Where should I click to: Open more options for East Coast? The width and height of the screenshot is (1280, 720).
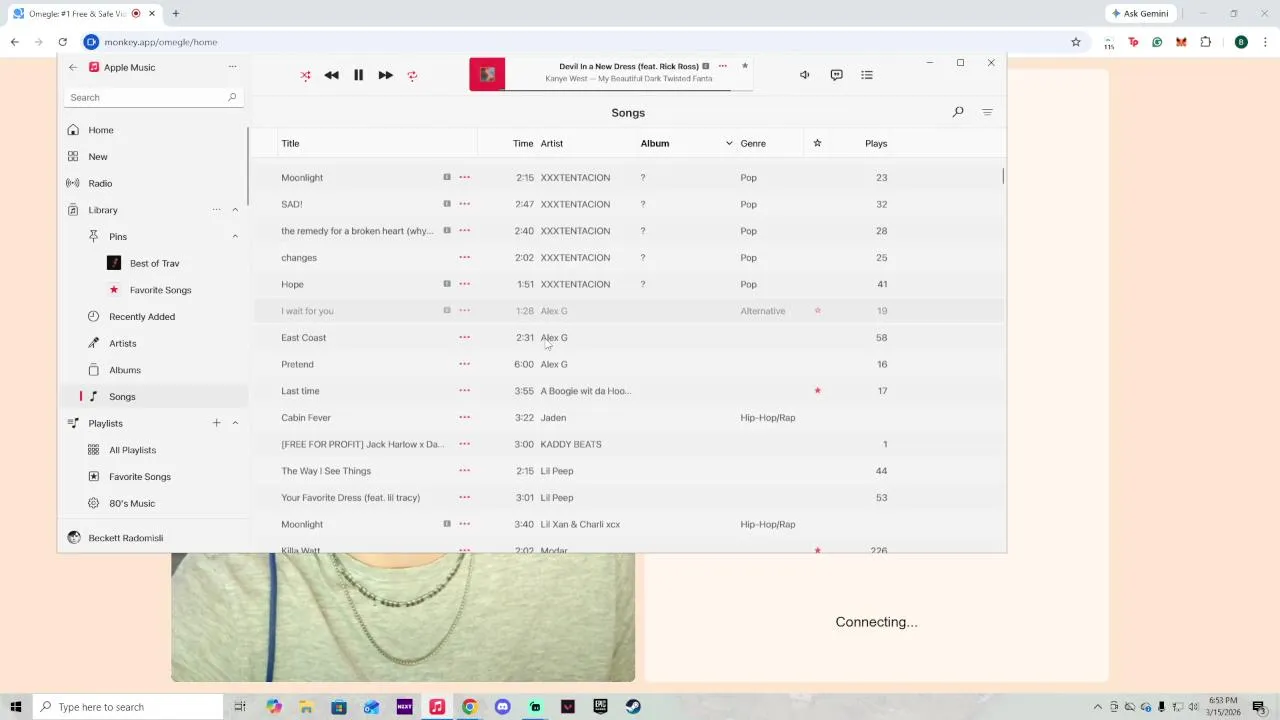(x=464, y=337)
